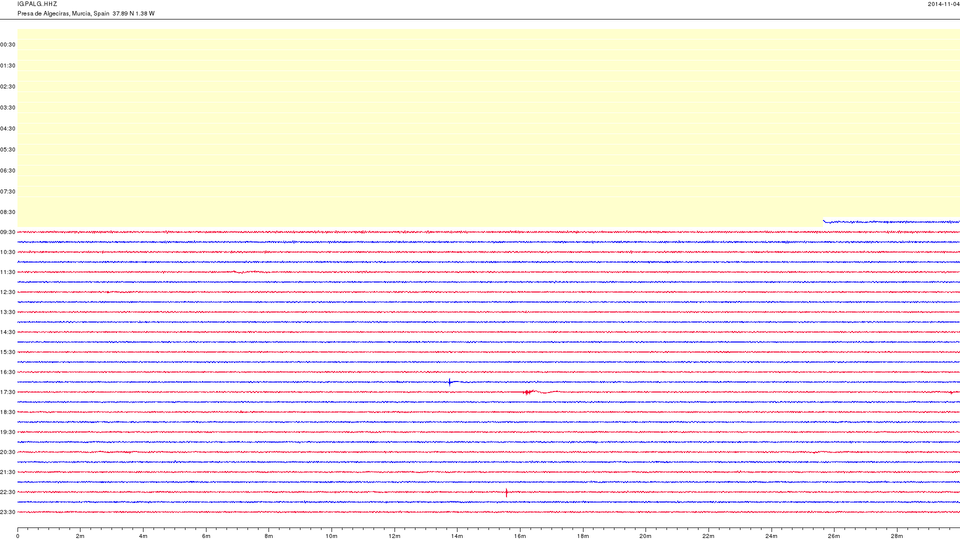The image size is (960, 540).
Task: Select the 17:30 time label
Action: [8, 392]
